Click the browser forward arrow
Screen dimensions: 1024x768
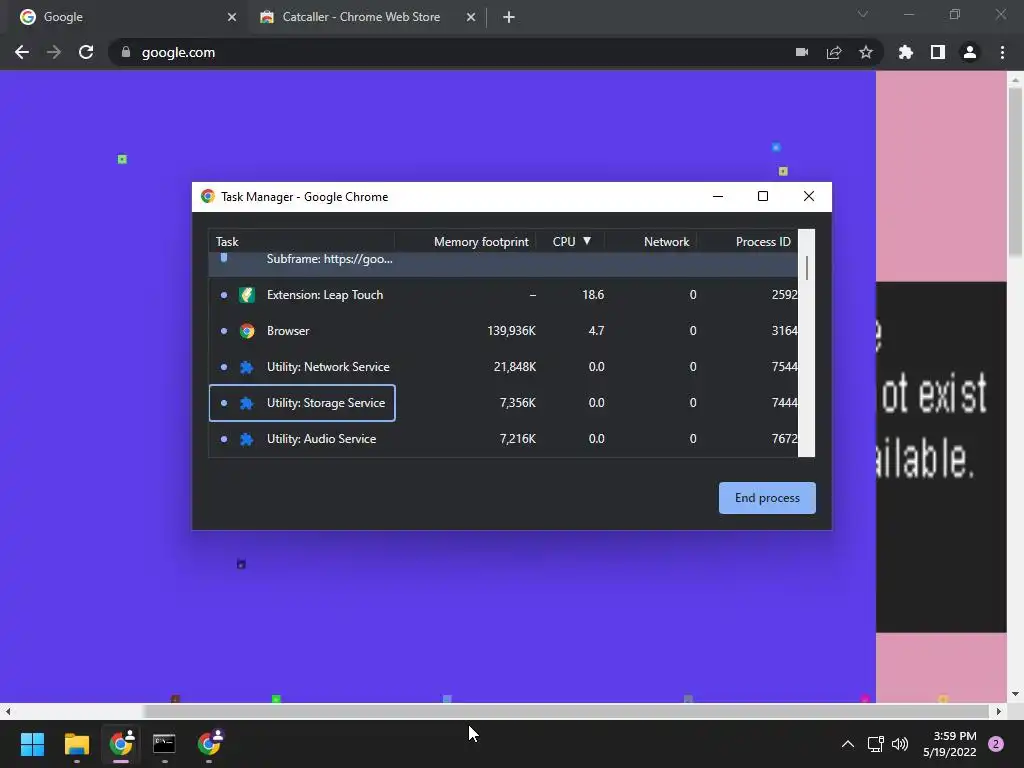click(54, 52)
